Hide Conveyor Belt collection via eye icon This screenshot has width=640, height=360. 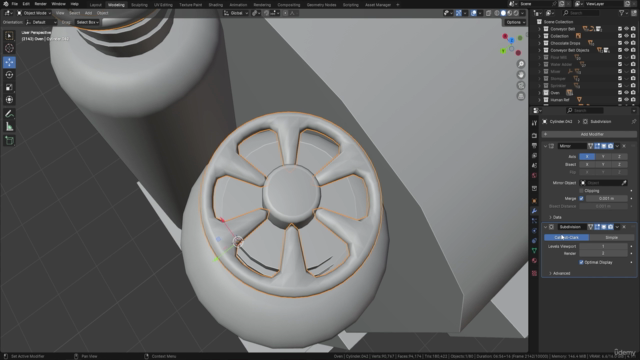(627, 29)
